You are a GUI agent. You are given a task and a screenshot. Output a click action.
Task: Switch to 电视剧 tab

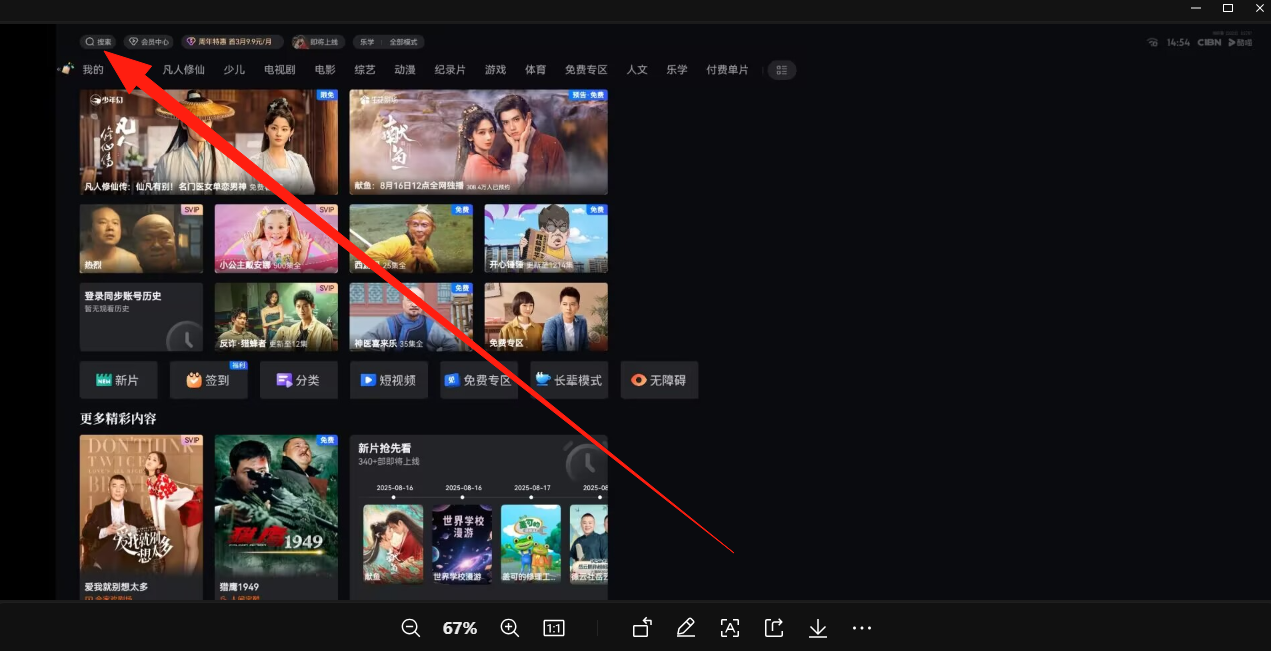point(280,70)
